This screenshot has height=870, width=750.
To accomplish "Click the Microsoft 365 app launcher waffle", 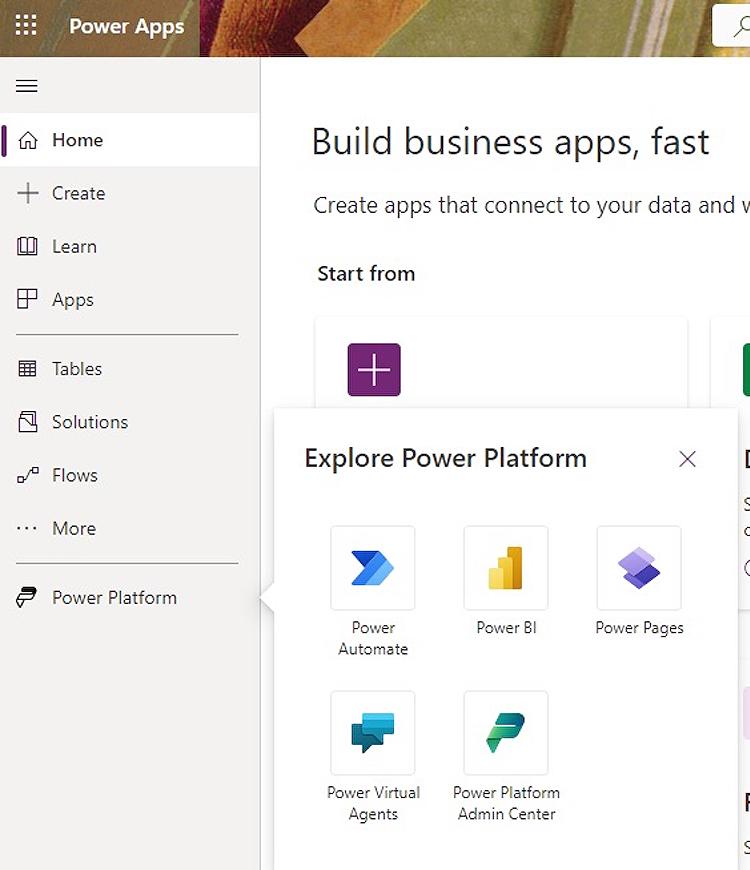I will [25, 26].
